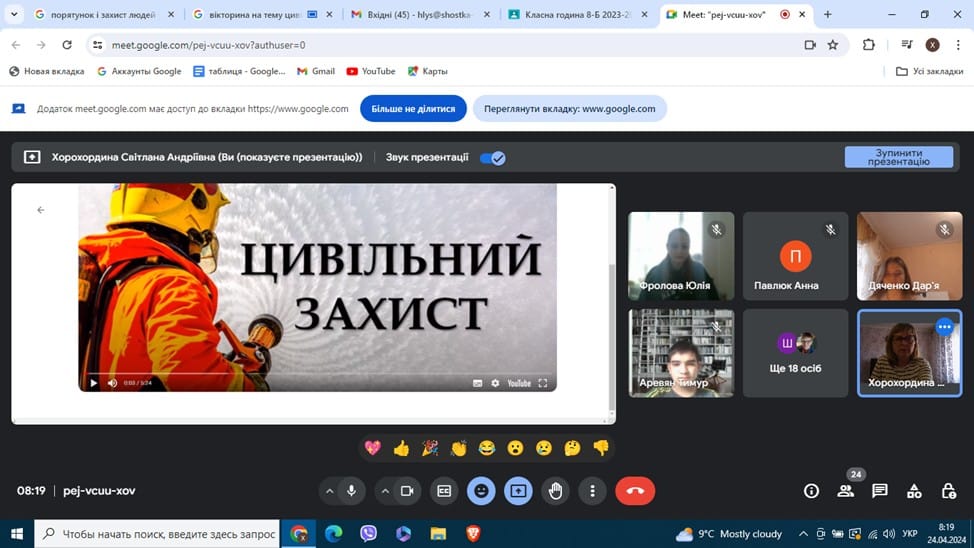Open Chrome extensions puzzle icon
Image resolution: width=974 pixels, height=548 pixels.
(868, 45)
